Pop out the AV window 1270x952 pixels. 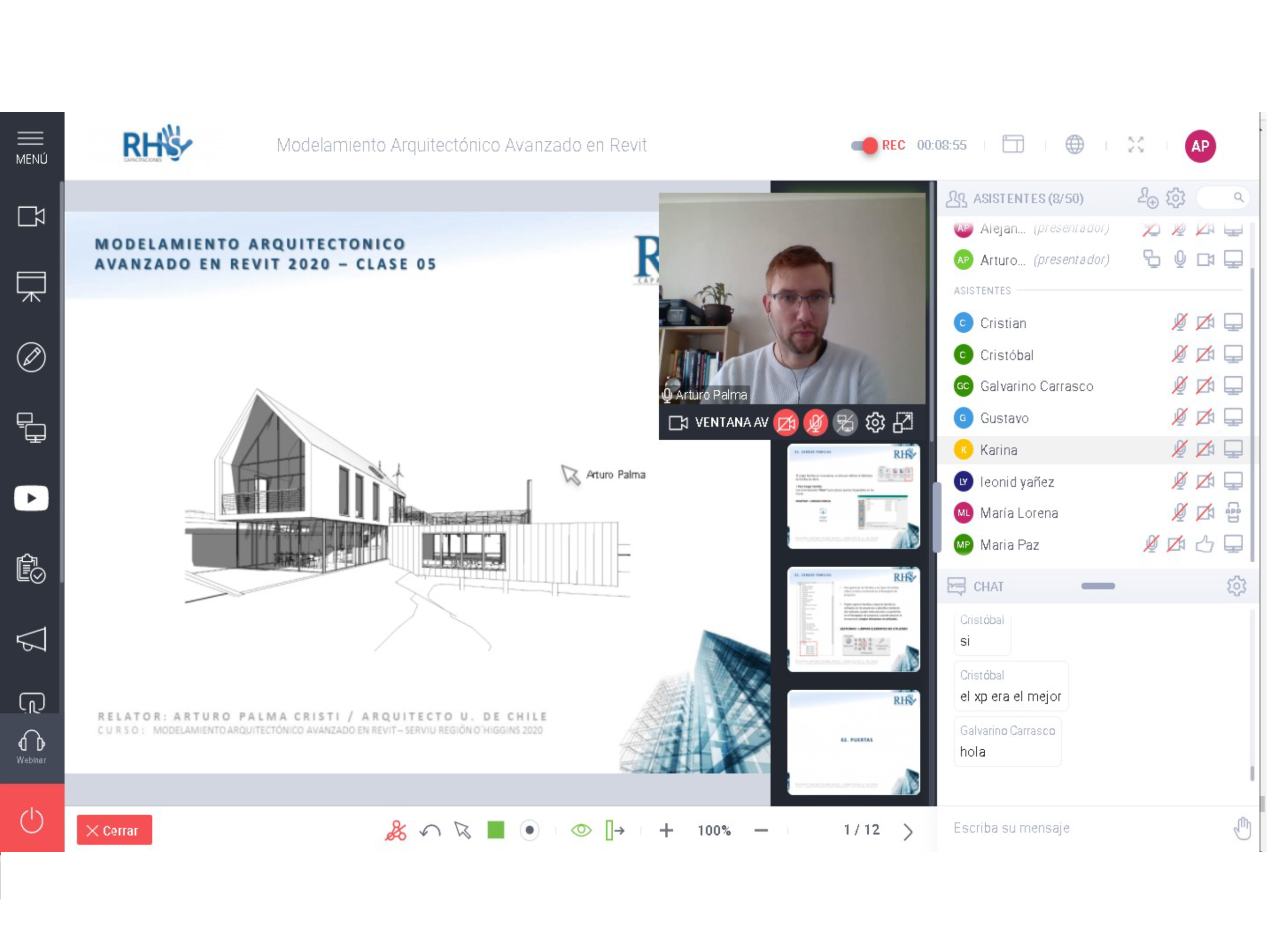click(x=903, y=422)
